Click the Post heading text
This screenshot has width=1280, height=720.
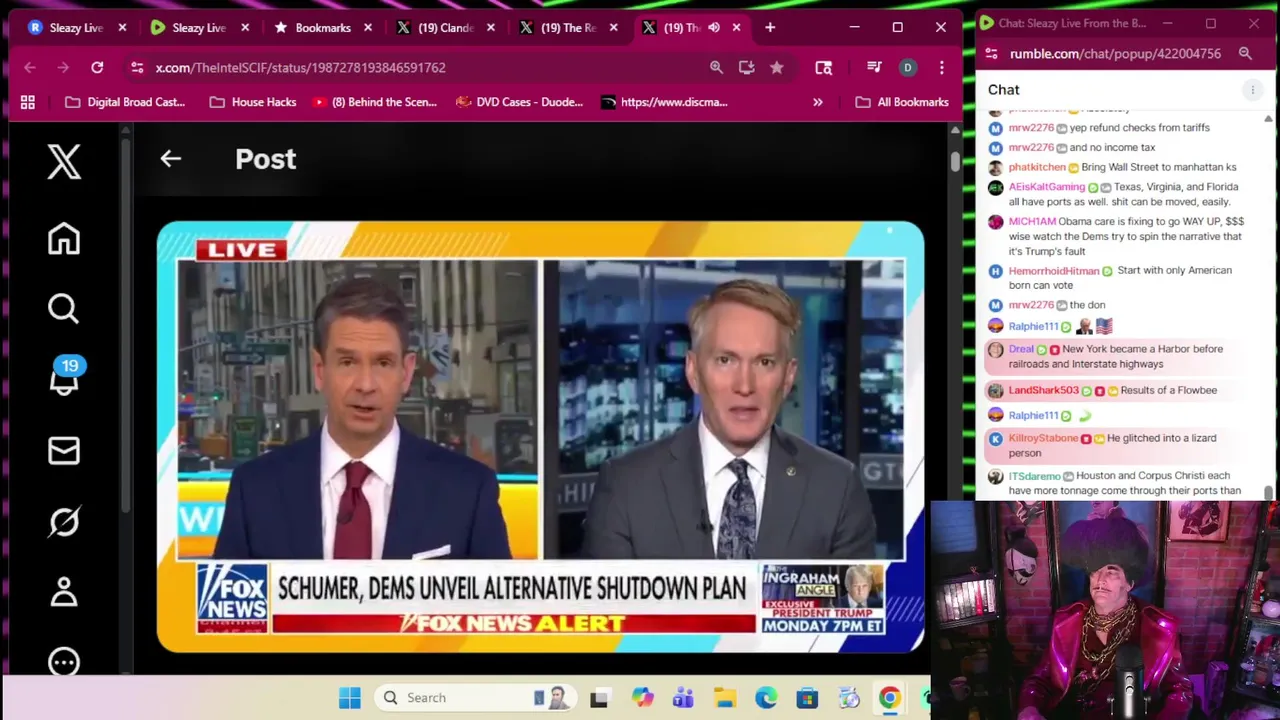266,159
